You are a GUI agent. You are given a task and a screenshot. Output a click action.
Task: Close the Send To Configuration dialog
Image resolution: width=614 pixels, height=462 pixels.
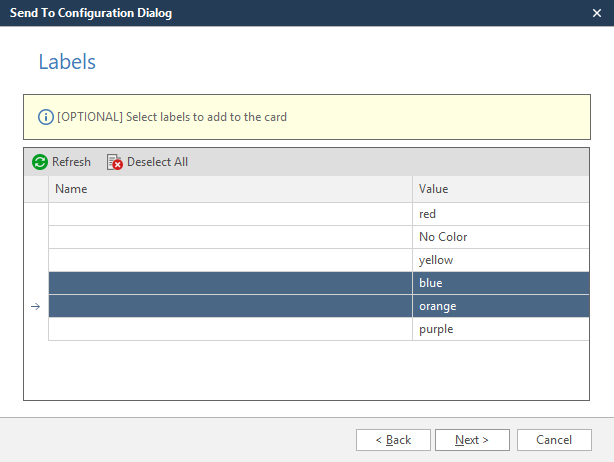(x=596, y=13)
